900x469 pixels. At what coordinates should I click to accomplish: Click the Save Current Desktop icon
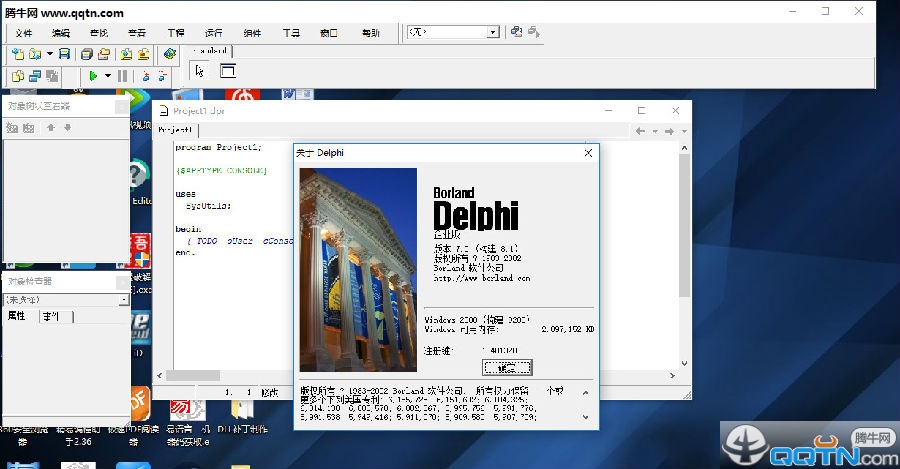click(x=516, y=32)
